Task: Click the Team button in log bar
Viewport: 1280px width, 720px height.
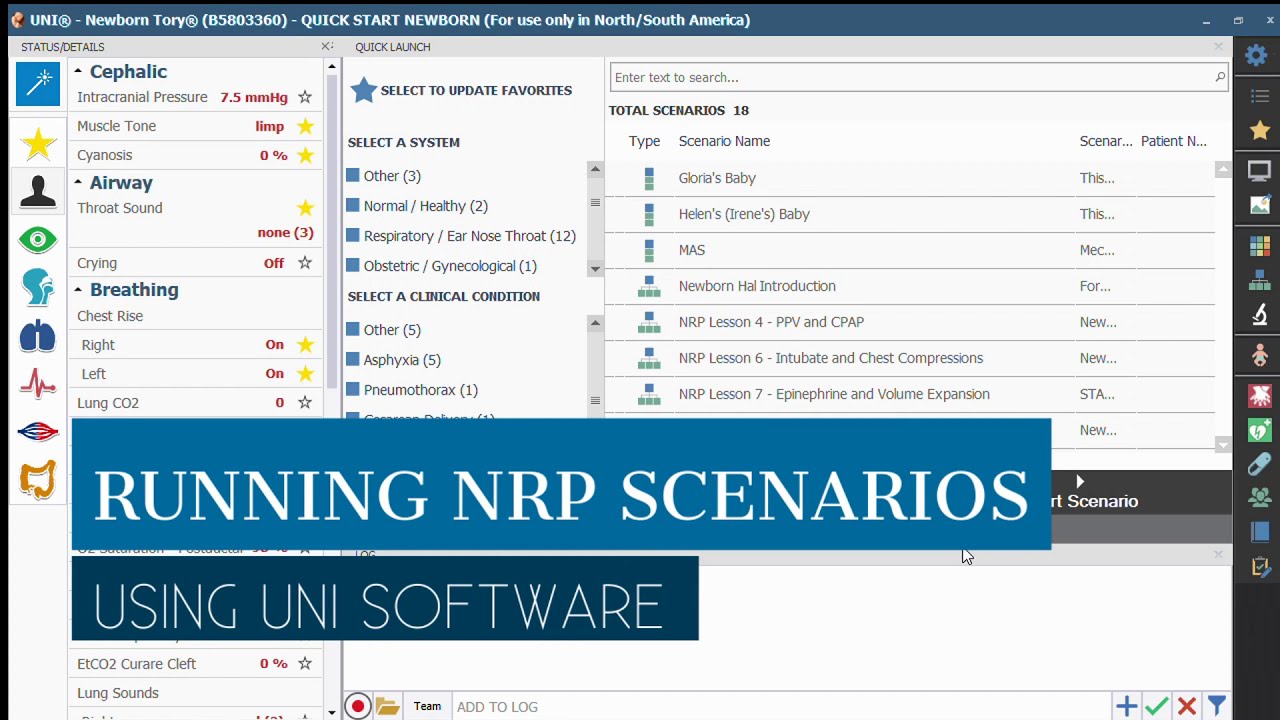Action: click(427, 707)
